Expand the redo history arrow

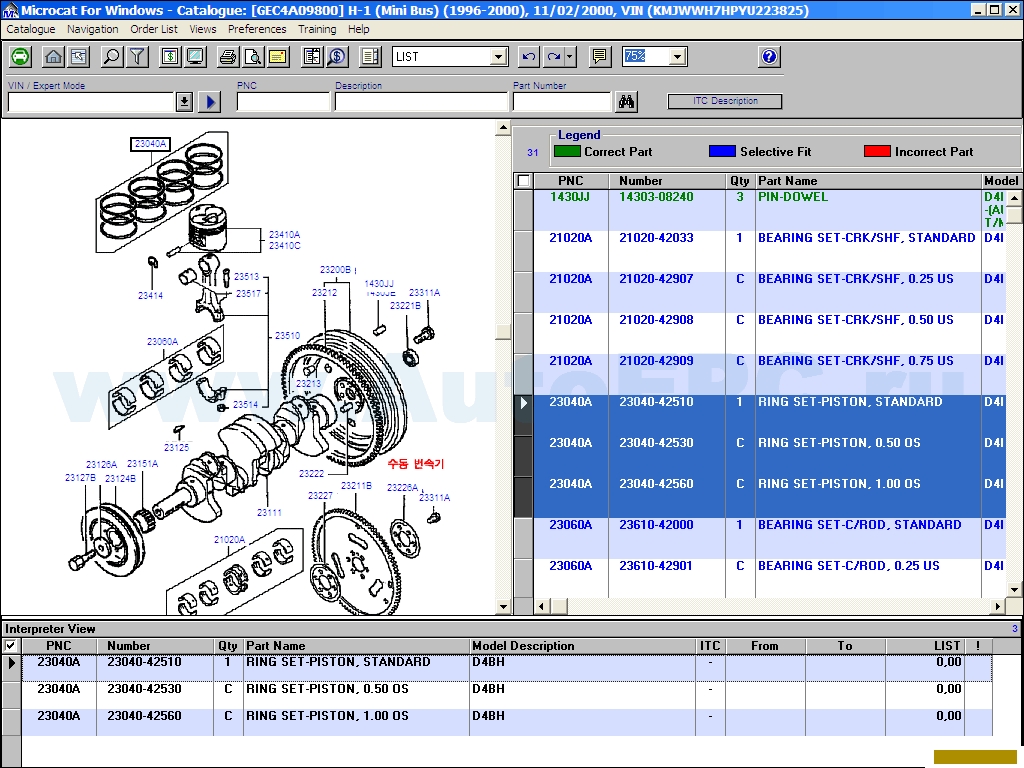pyautogui.click(x=570, y=57)
